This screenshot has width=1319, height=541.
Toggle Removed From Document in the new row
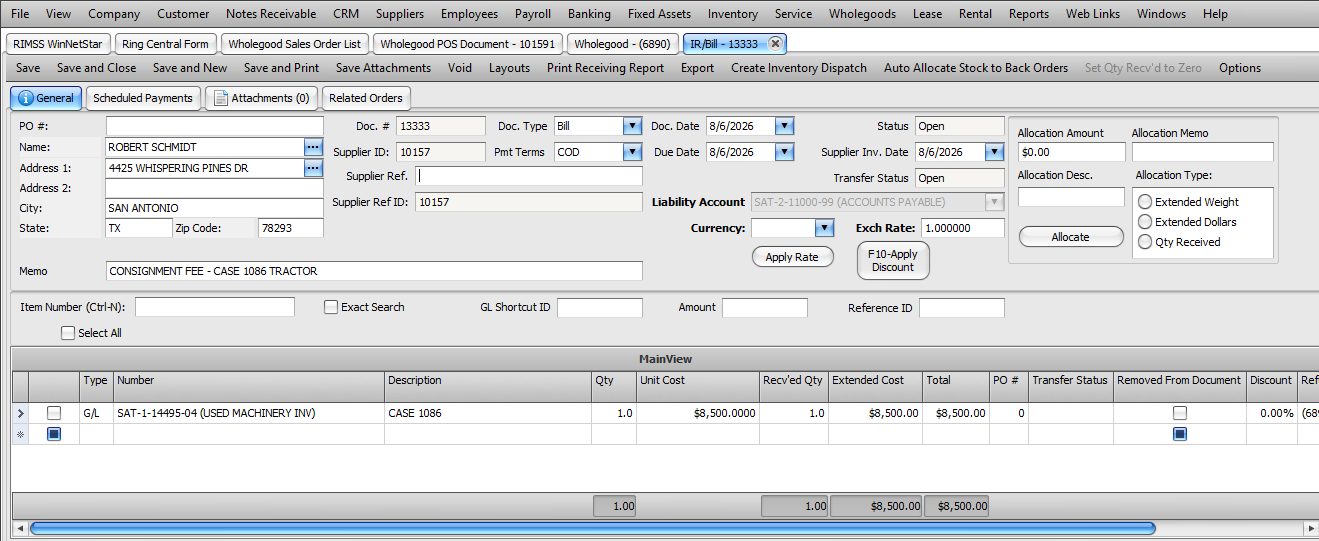pyautogui.click(x=1180, y=434)
